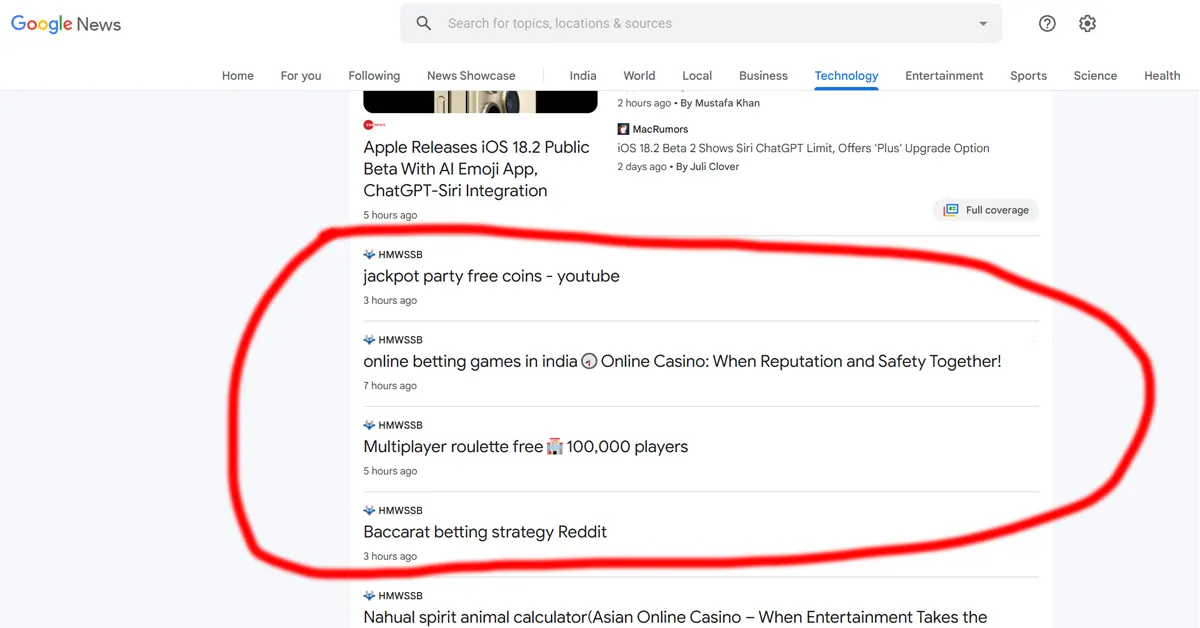The image size is (1200, 628).
Task: Click the Full coverage button
Action: pos(986,210)
